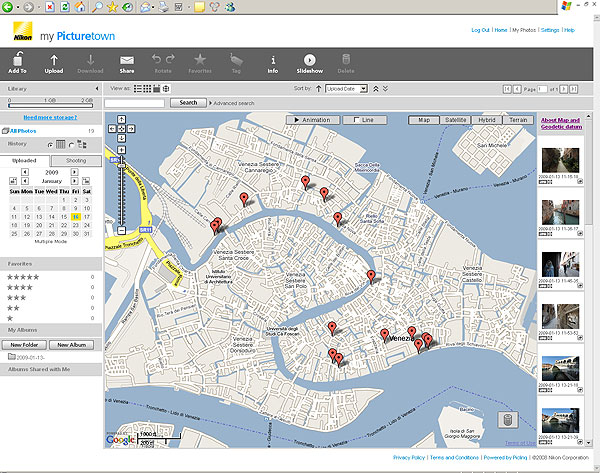Pan the map down with arrow button
The image size is (600, 473).
click(121, 138)
